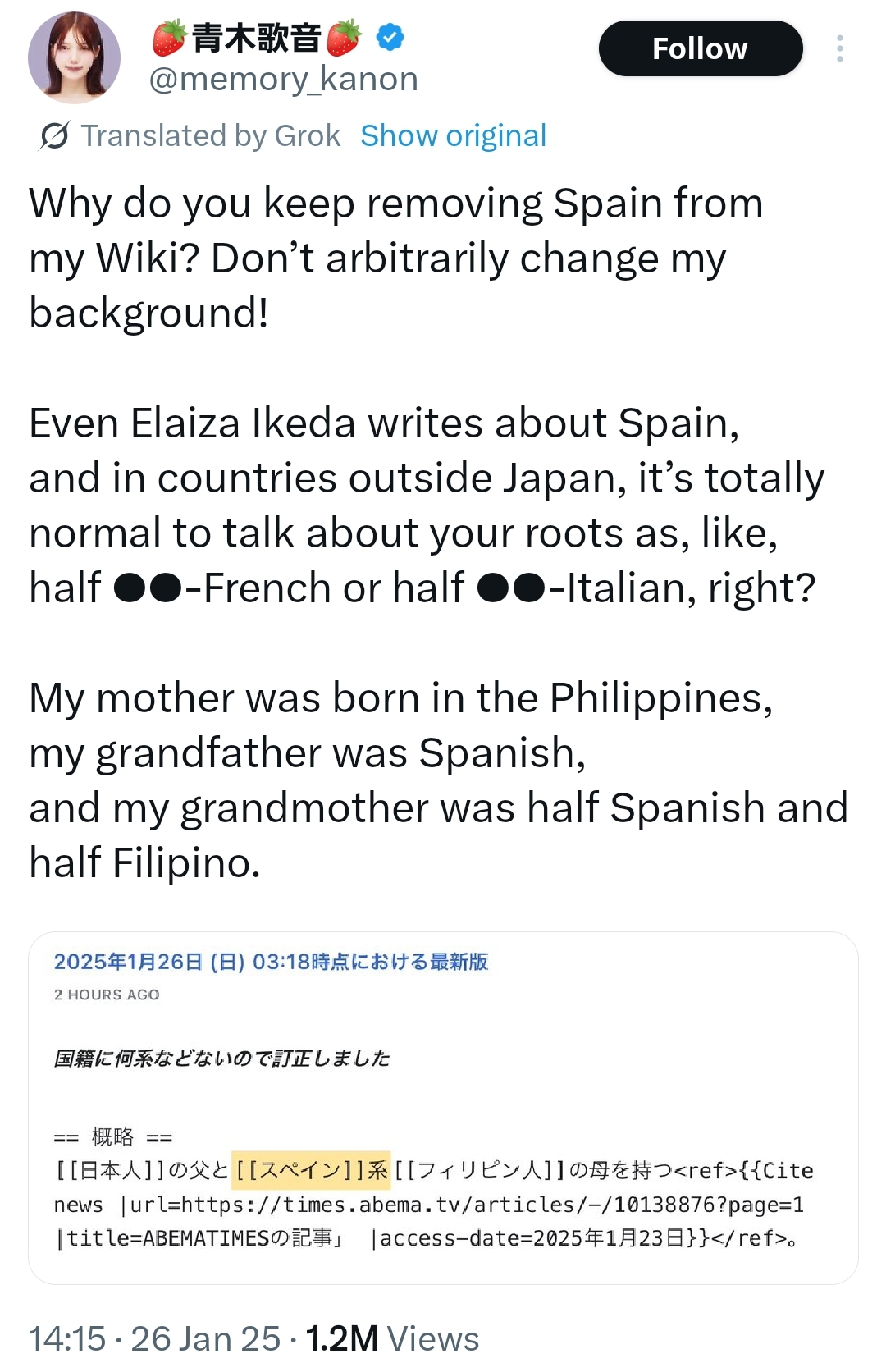
Task: Click the strawberry emoji after the name
Action: coord(344,38)
